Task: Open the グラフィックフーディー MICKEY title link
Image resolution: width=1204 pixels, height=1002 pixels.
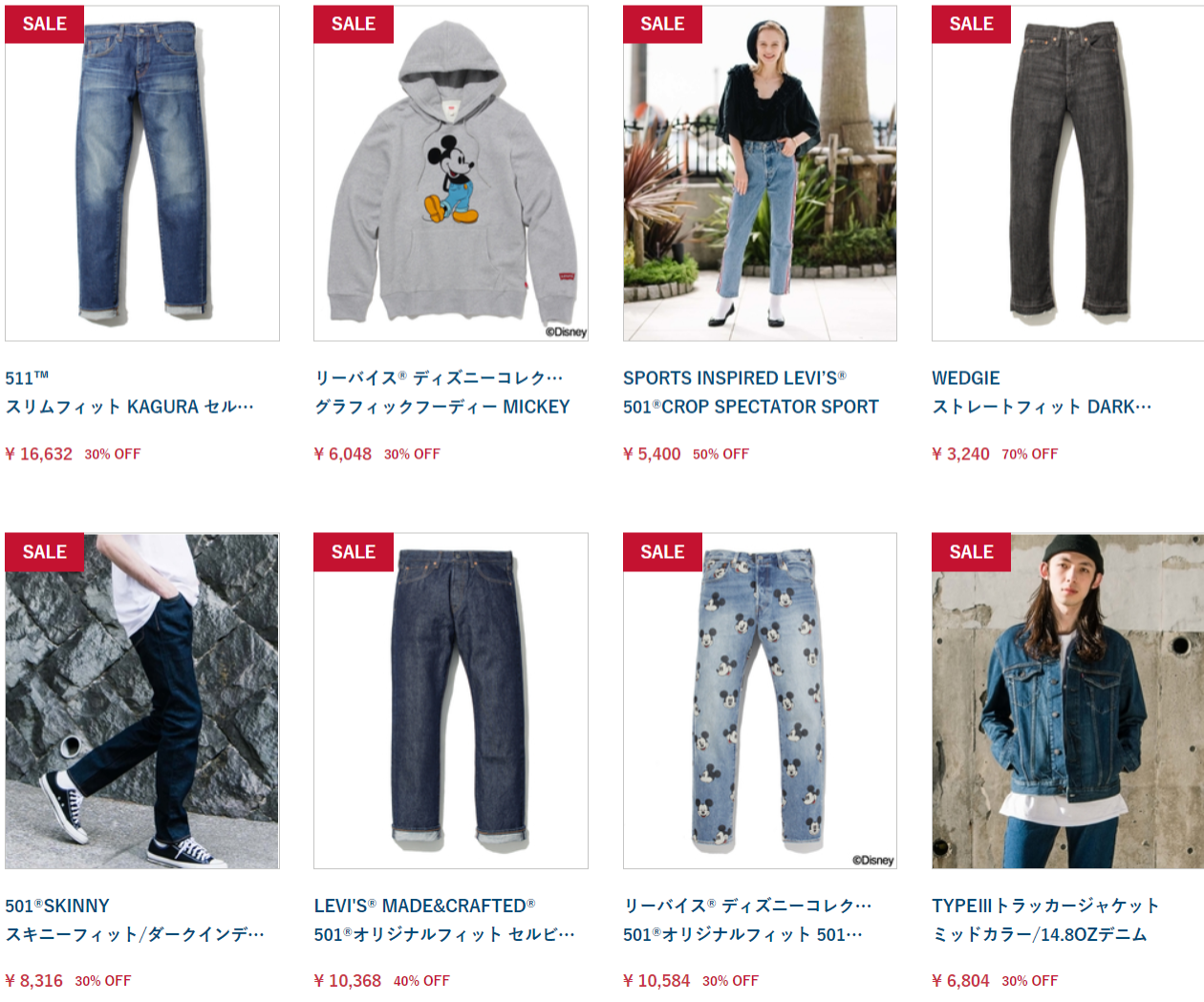Action: (x=442, y=407)
